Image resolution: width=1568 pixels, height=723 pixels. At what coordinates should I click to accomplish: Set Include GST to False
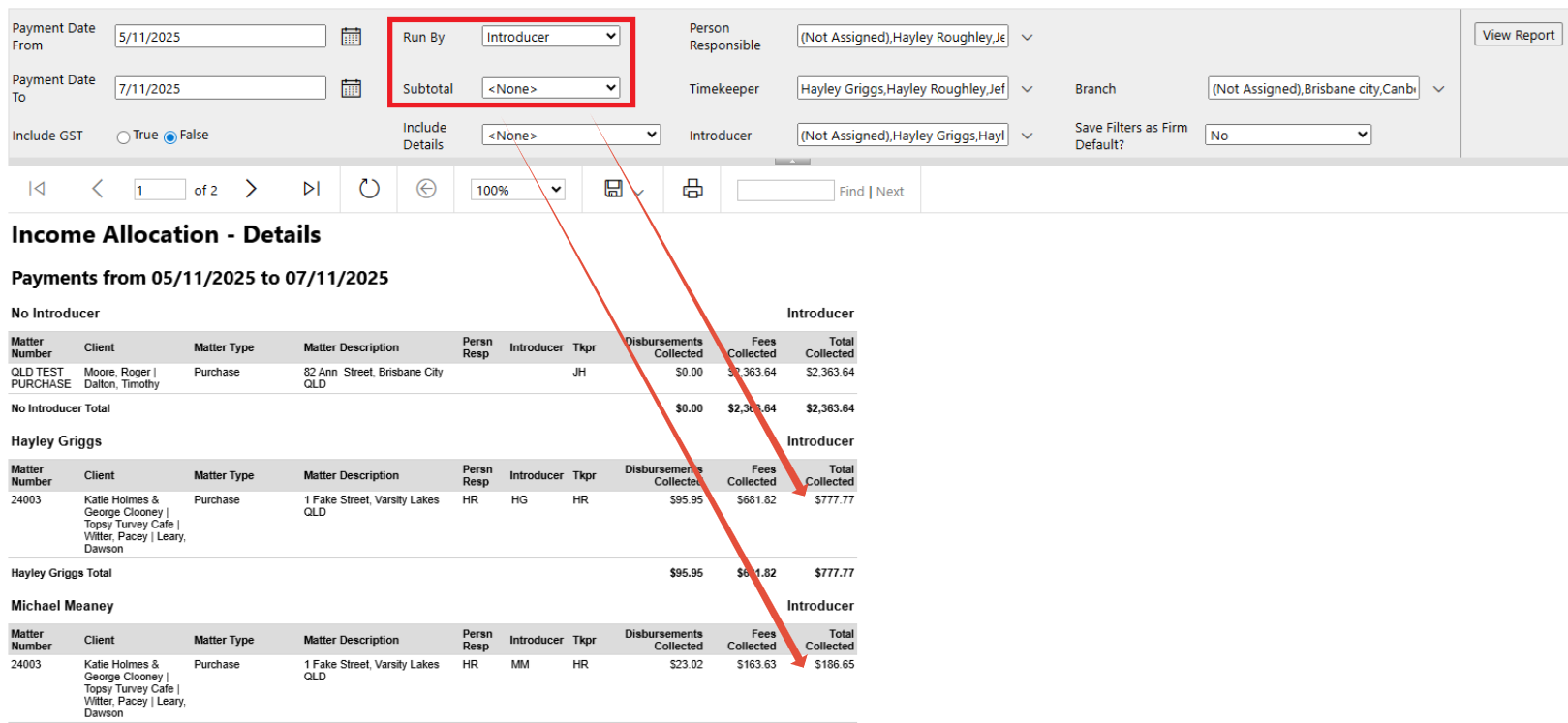point(170,136)
